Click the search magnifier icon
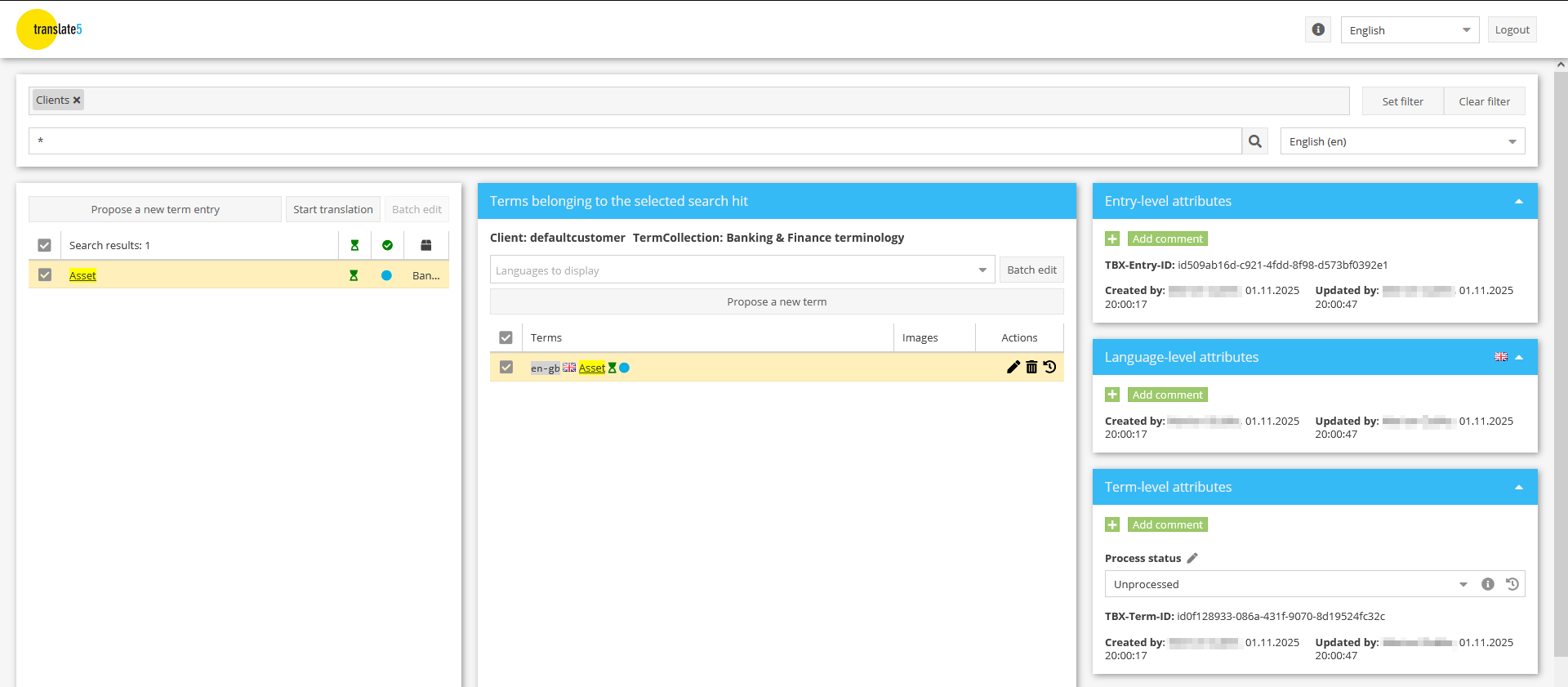Image resolution: width=1568 pixels, height=687 pixels. coord(1255,141)
